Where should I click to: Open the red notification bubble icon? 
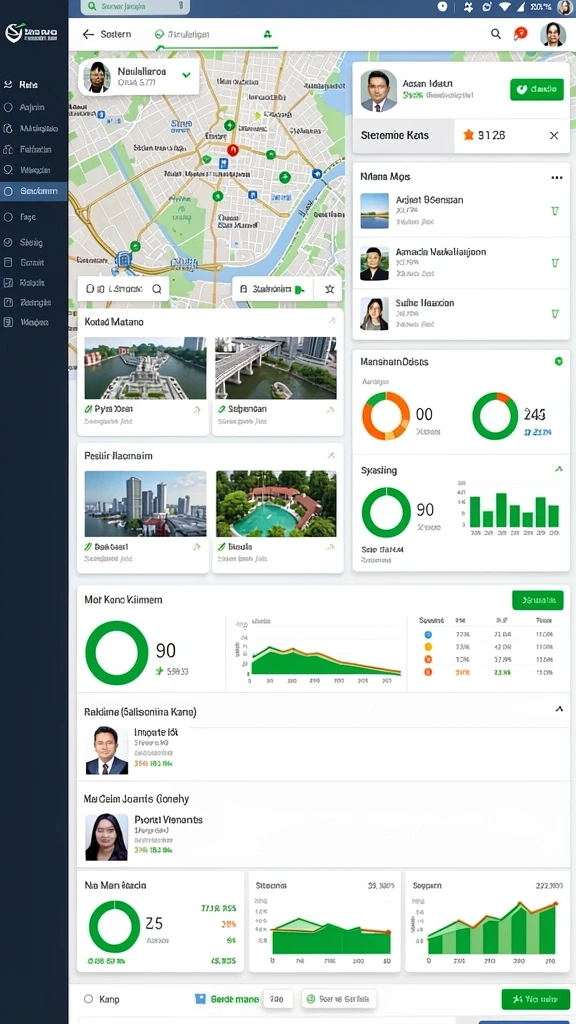tap(520, 34)
